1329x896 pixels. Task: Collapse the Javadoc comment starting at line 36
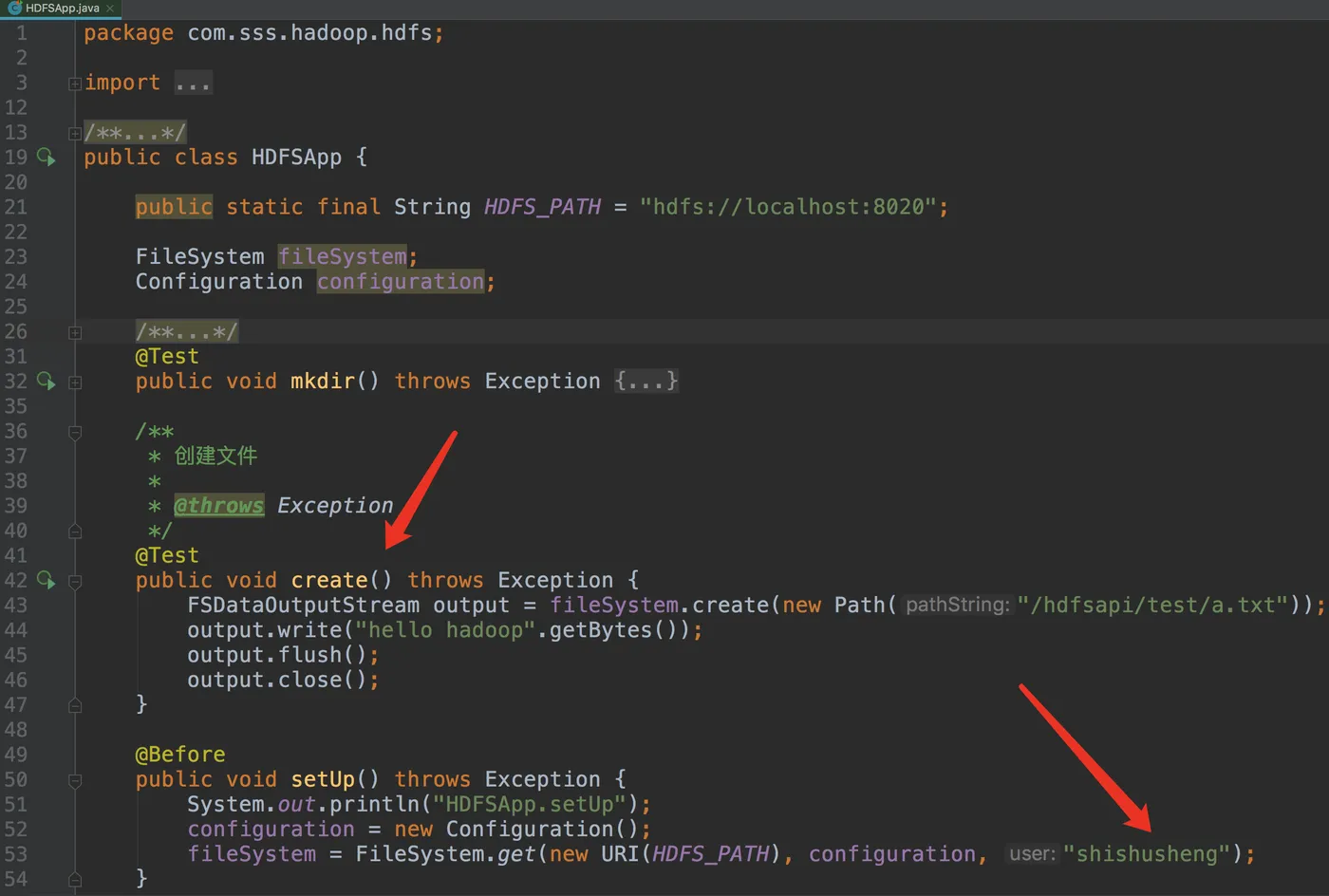(x=75, y=432)
